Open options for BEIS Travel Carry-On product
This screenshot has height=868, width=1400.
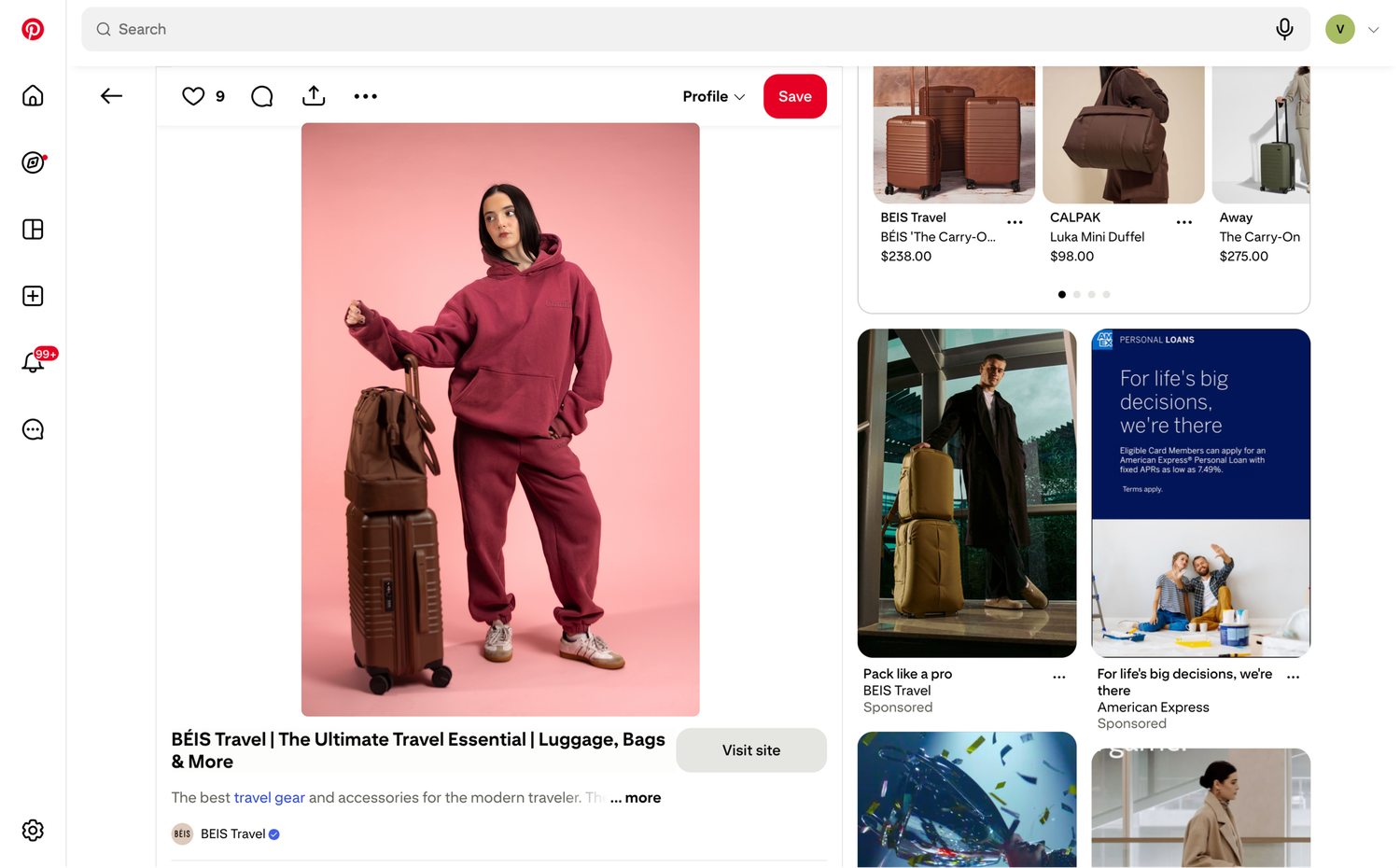click(x=1015, y=222)
